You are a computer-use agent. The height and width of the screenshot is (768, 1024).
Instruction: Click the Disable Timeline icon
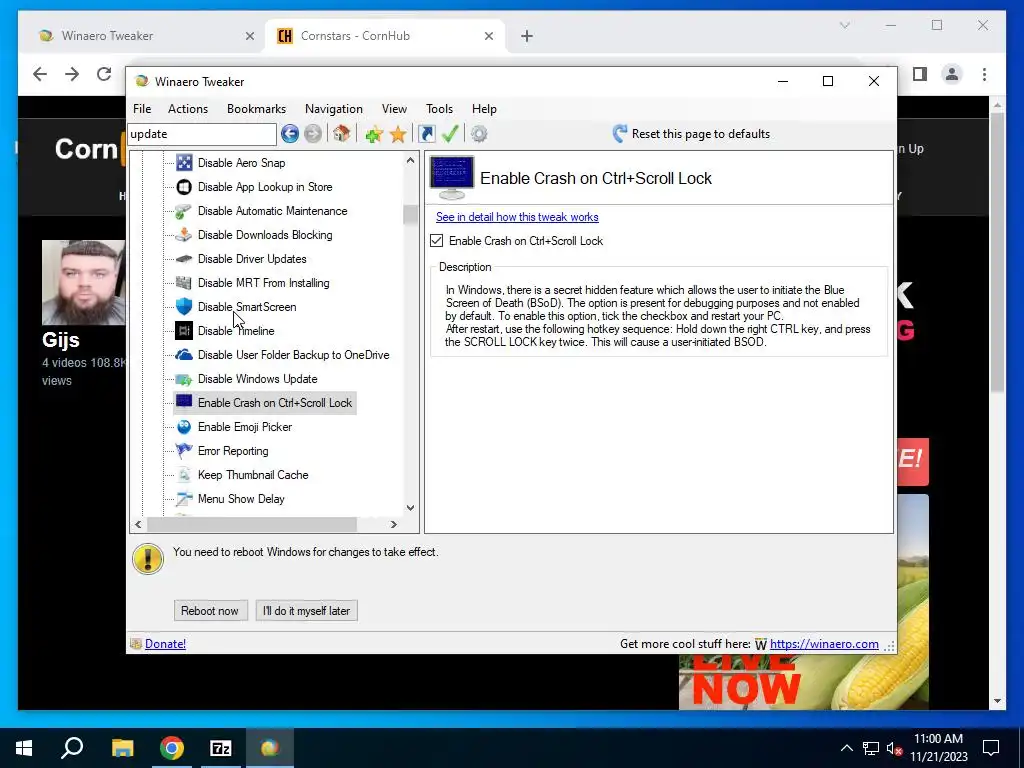(184, 331)
